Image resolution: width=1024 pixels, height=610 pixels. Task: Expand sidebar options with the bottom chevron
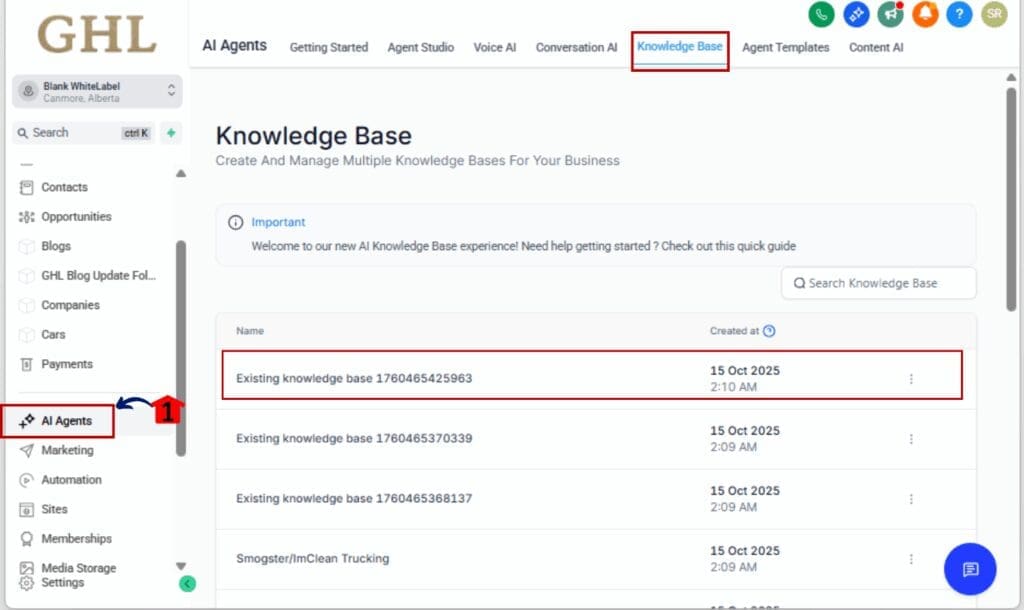[179, 563]
